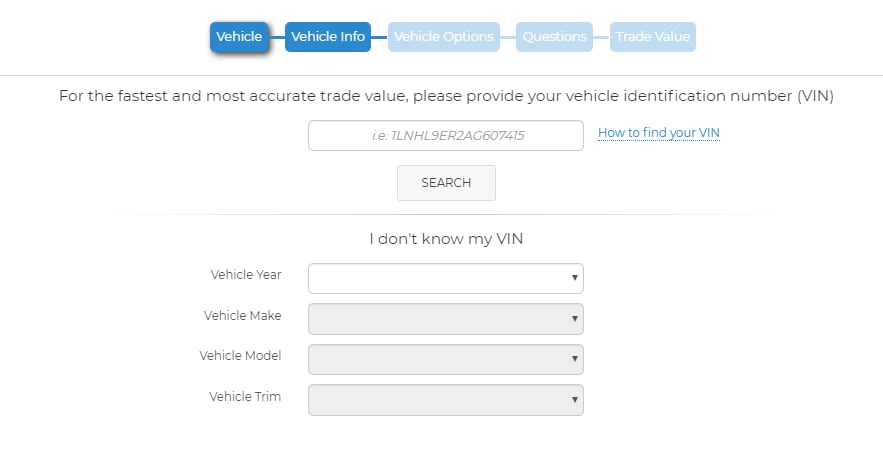Focus the VIN number input field
883x462 pixels.
[x=445, y=135]
